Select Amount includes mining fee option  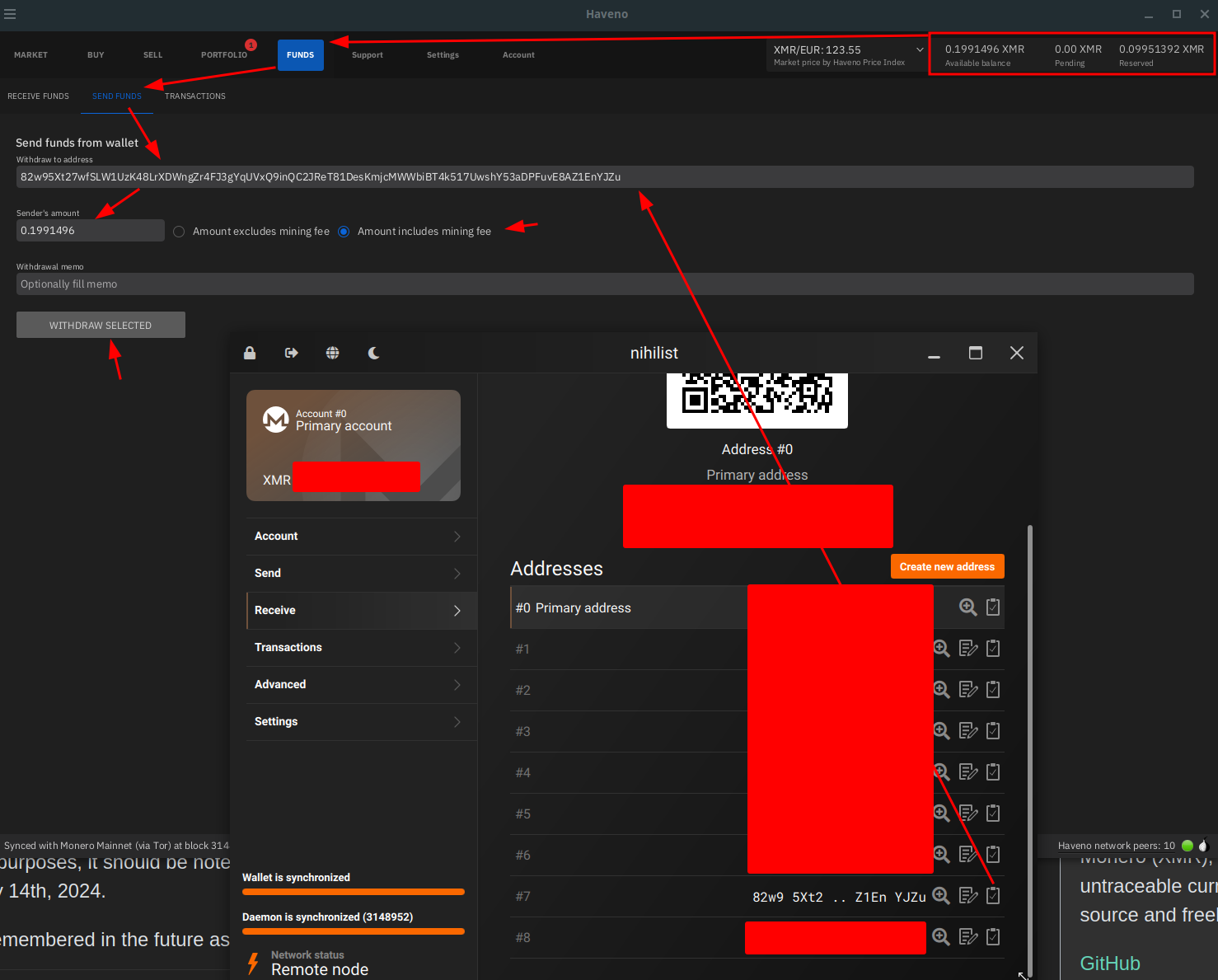344,232
